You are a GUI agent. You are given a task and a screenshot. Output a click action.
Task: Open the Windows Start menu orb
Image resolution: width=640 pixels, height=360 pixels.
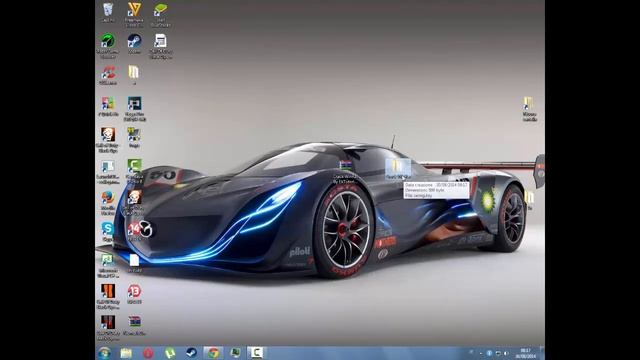104,353
